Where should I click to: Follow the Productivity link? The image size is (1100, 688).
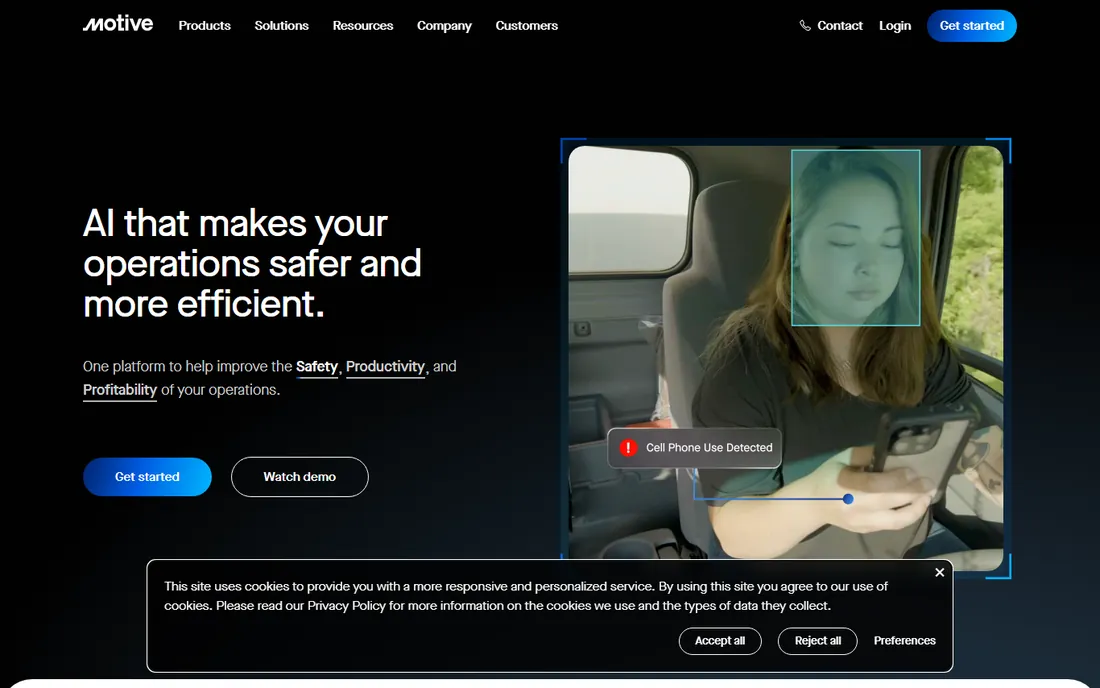click(385, 367)
